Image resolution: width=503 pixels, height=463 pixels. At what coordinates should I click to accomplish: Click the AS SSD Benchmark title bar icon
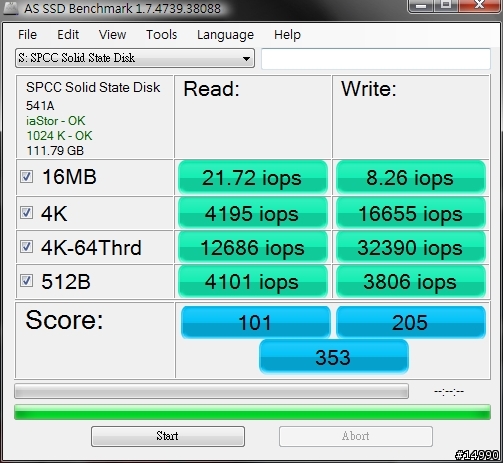coord(11,8)
